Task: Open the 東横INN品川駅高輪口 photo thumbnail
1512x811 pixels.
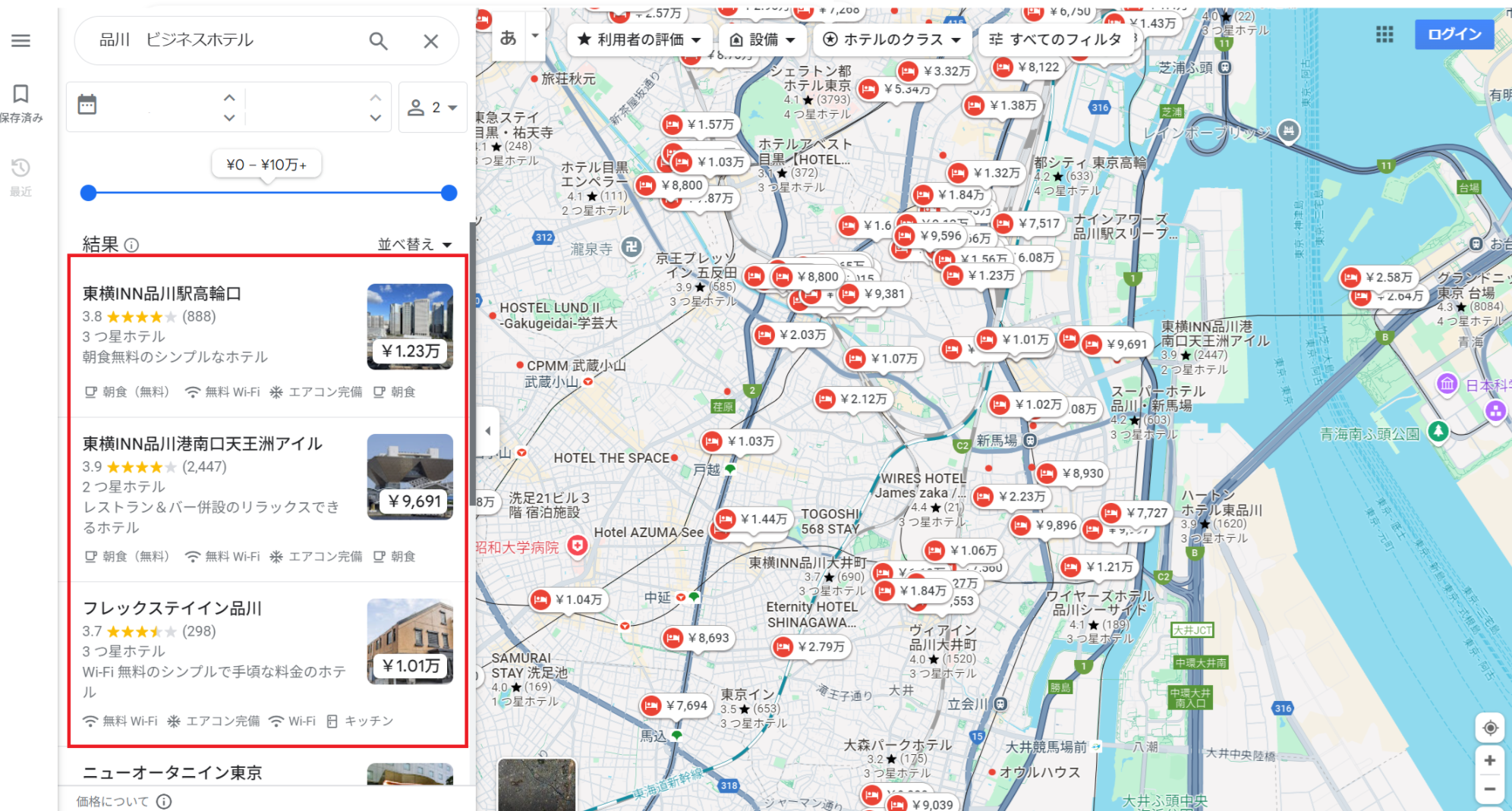Action: click(410, 326)
